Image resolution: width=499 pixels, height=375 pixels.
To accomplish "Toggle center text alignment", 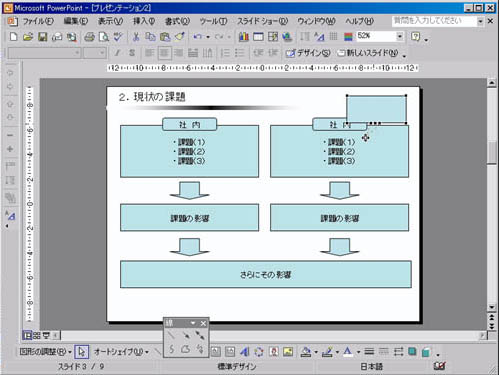I will 164,53.
